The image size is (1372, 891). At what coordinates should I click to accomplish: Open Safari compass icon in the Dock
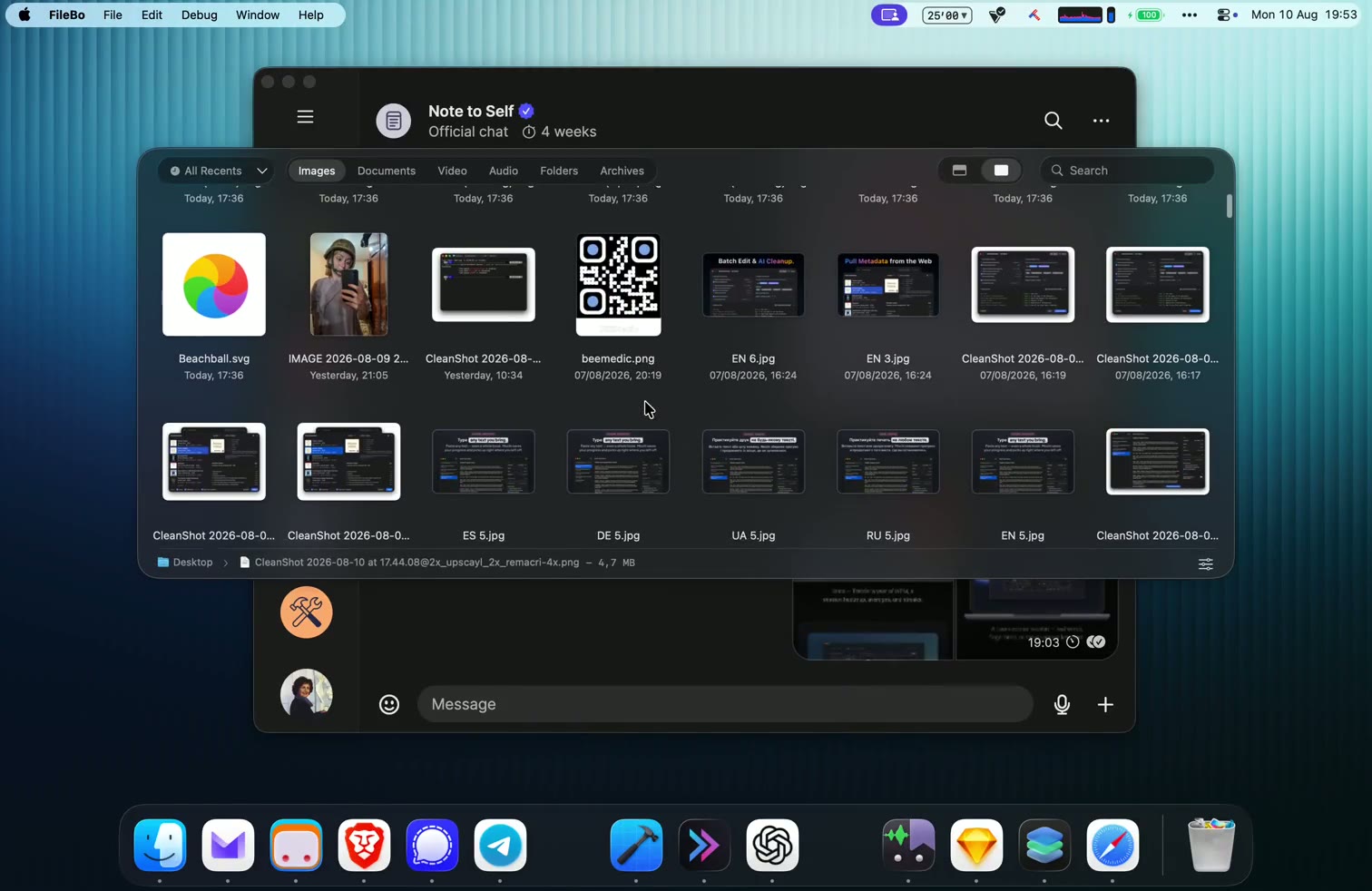[1112, 846]
